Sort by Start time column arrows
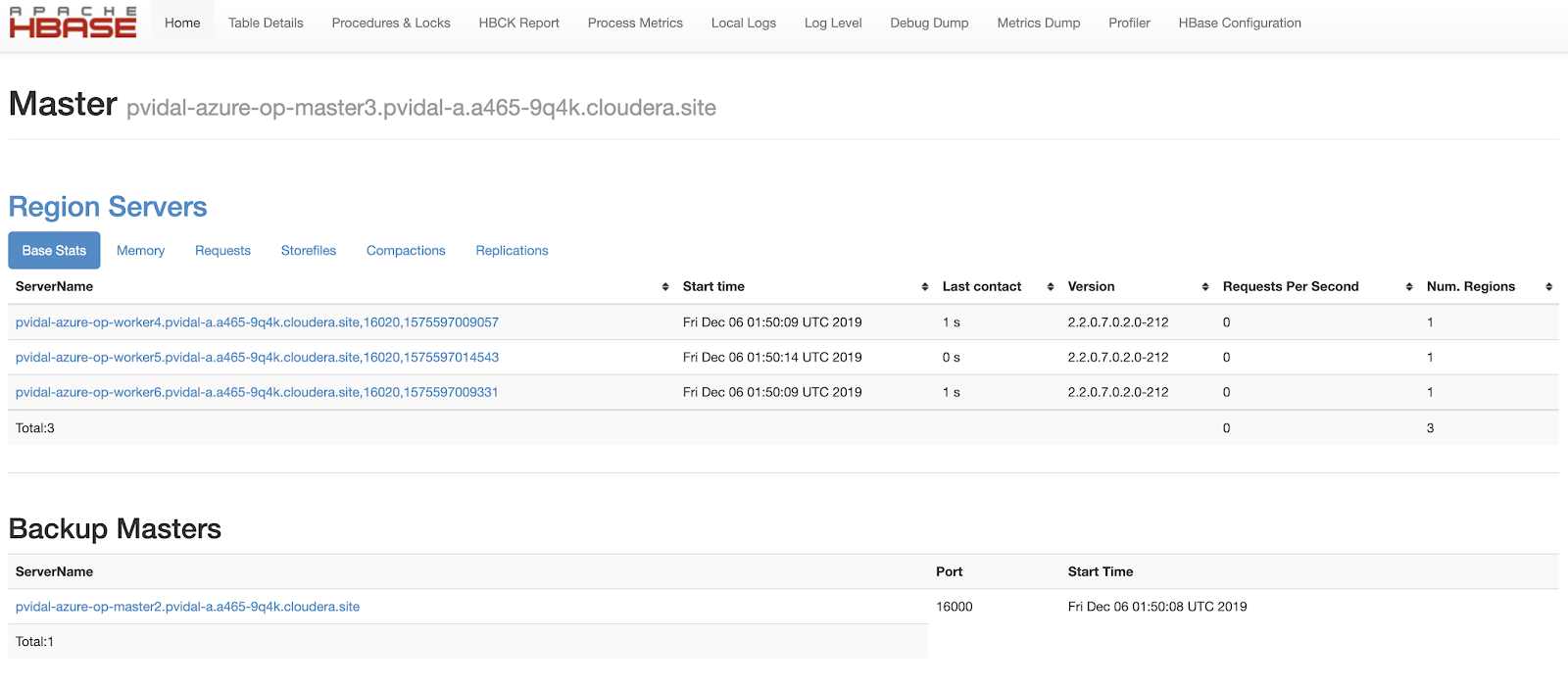 pyautogui.click(x=925, y=287)
